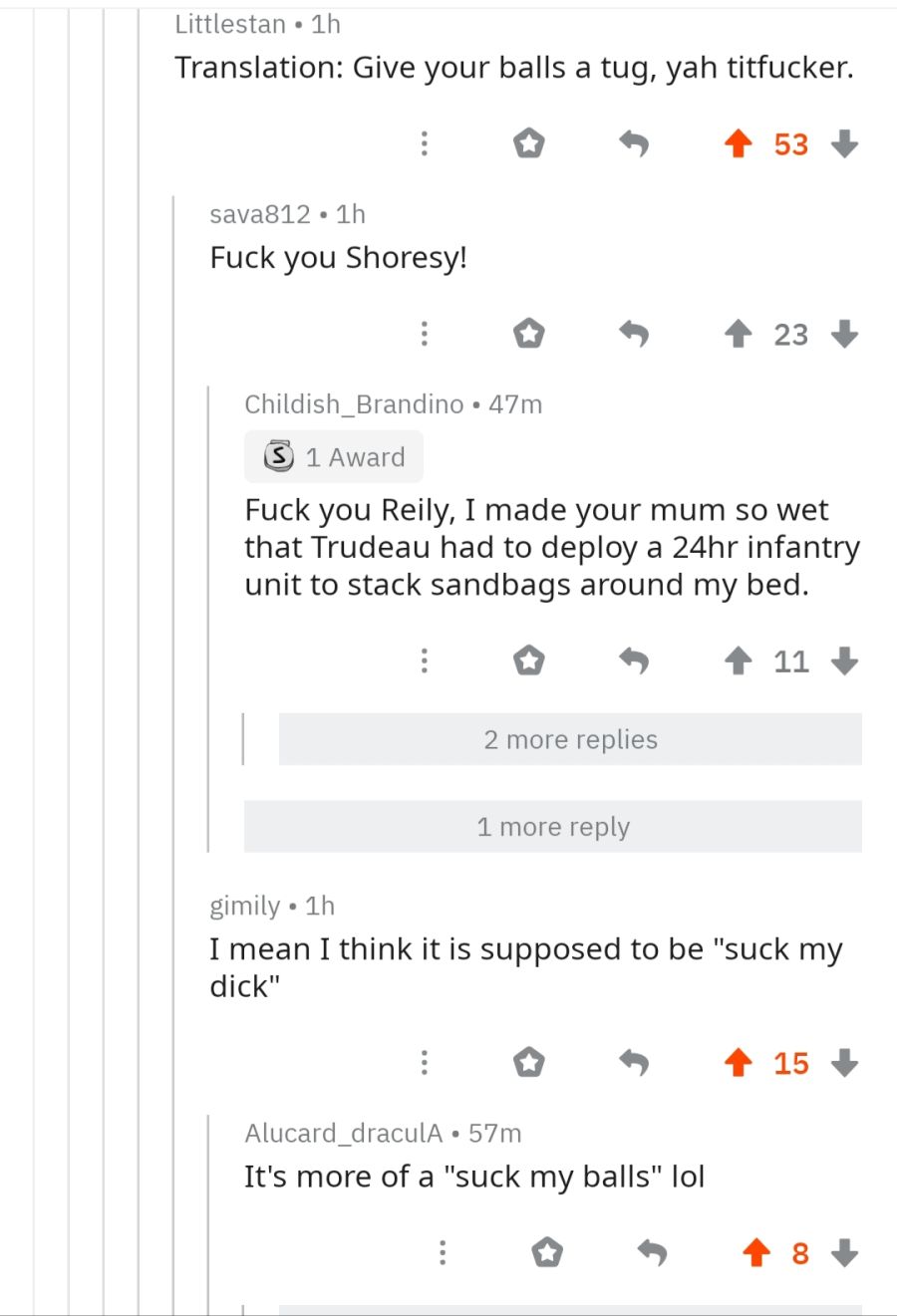This screenshot has width=897, height=1316.
Task: Open the options menu on gimily's comment
Action: click(x=425, y=1063)
